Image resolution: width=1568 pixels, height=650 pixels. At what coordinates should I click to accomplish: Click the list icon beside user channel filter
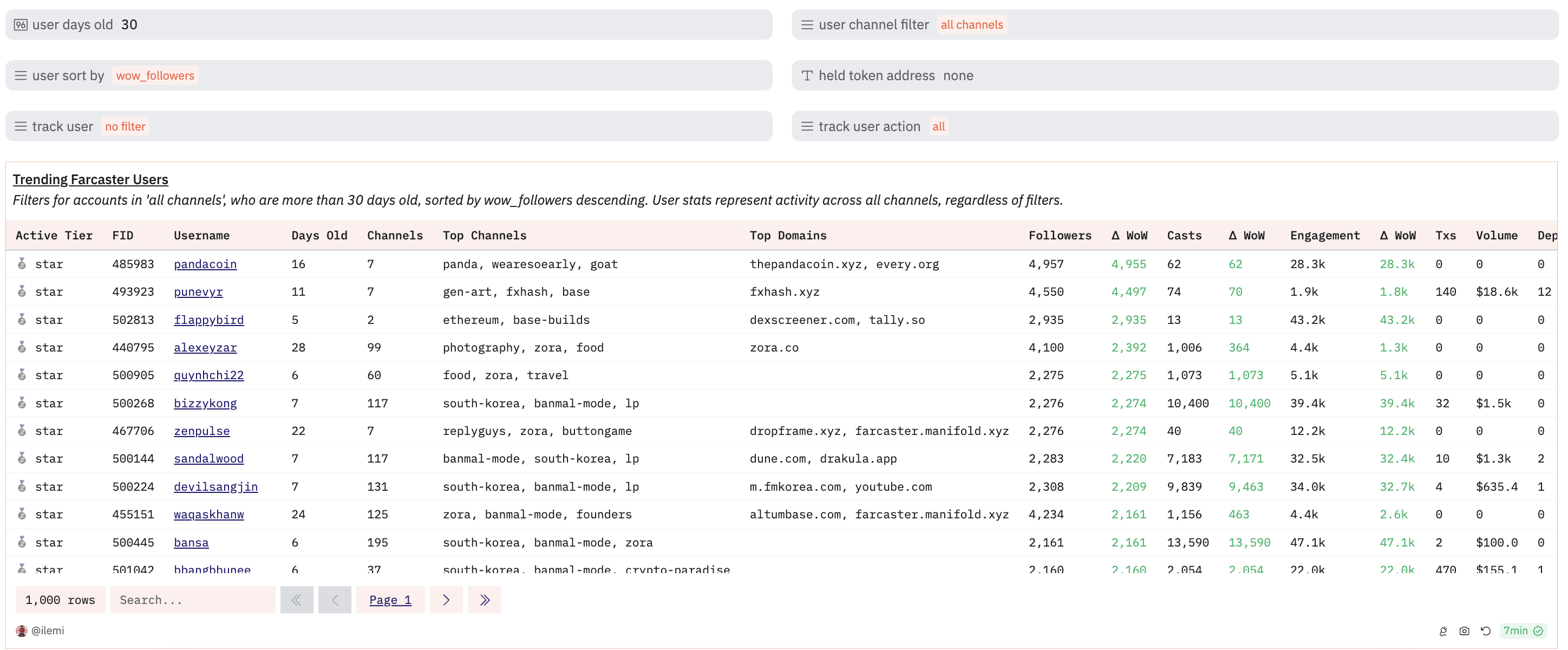[x=807, y=25]
